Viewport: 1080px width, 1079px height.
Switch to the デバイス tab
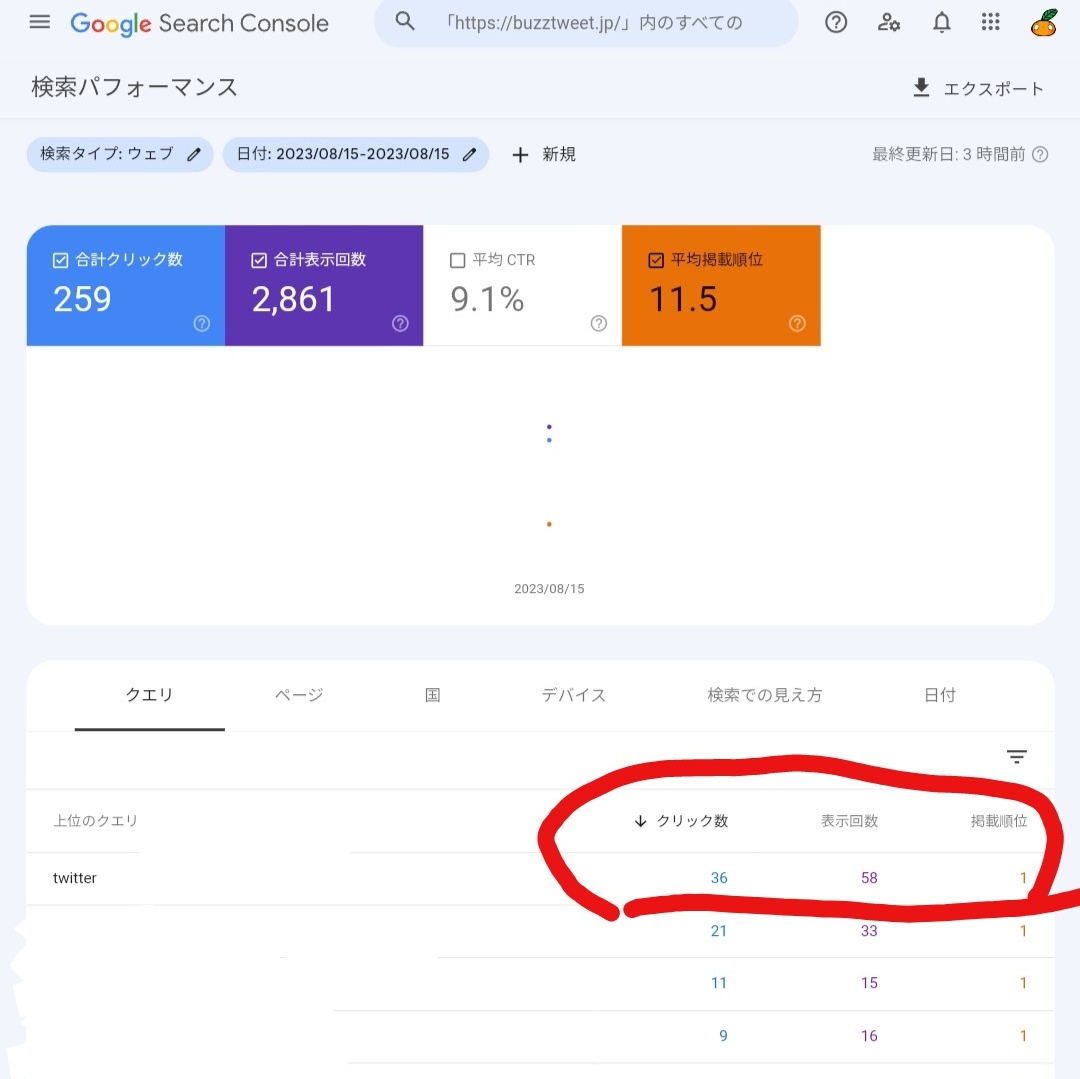[x=574, y=695]
